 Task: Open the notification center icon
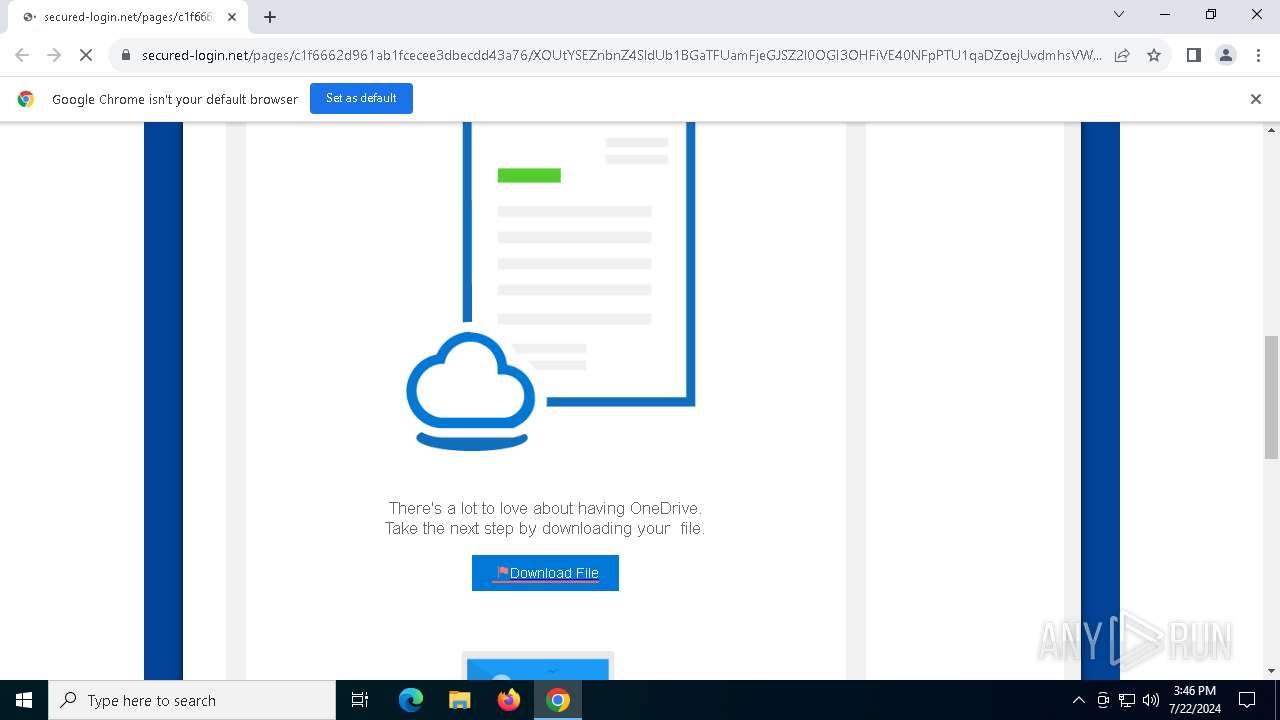1247,700
